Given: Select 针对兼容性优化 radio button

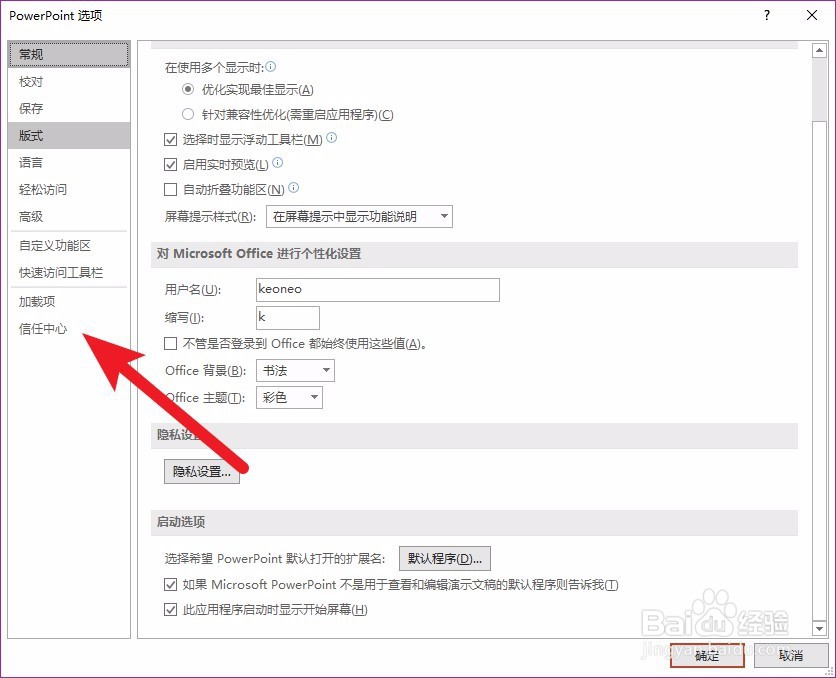Looking at the screenshot, I should [188, 114].
